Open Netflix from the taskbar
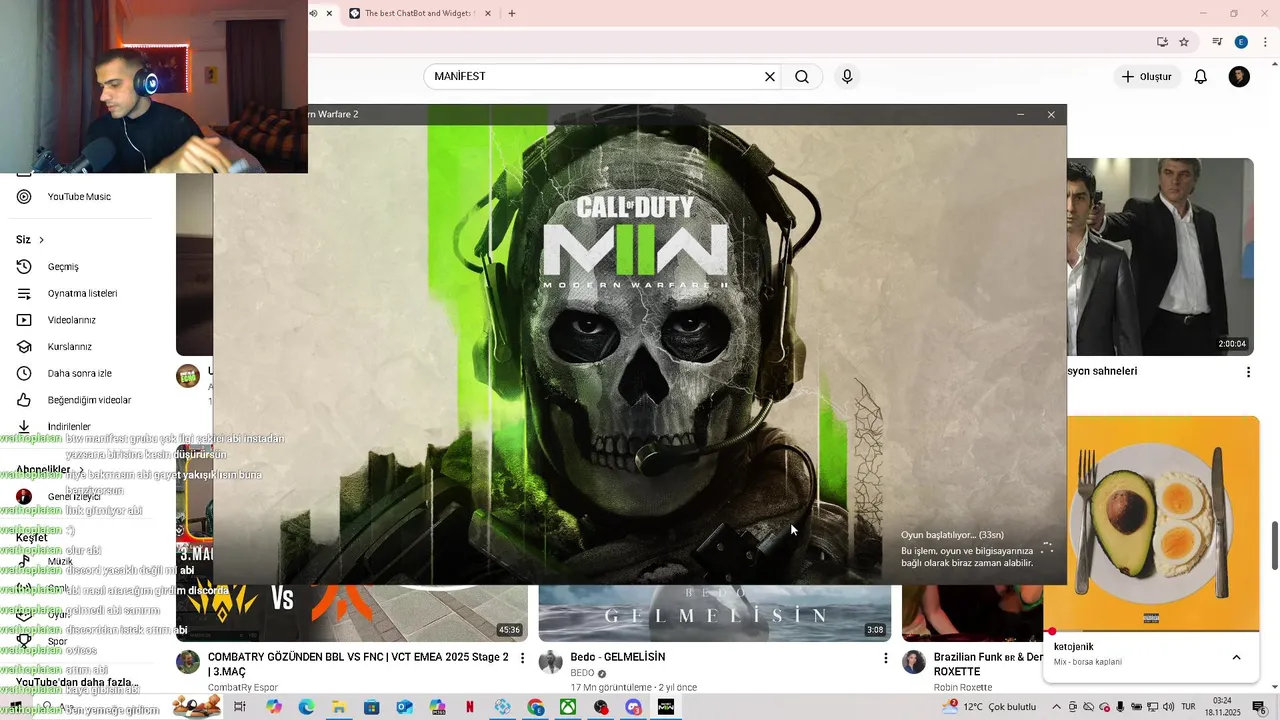This screenshot has width=1280, height=720. 469,707
